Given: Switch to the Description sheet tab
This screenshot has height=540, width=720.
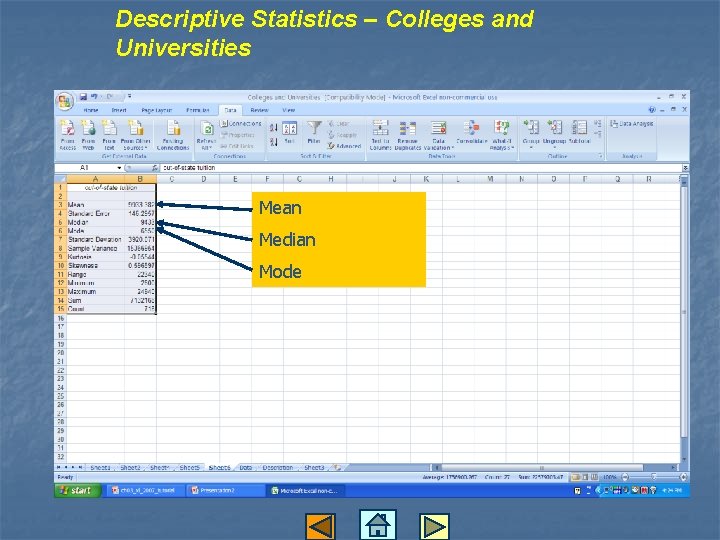Looking at the screenshot, I should tap(278, 467).
